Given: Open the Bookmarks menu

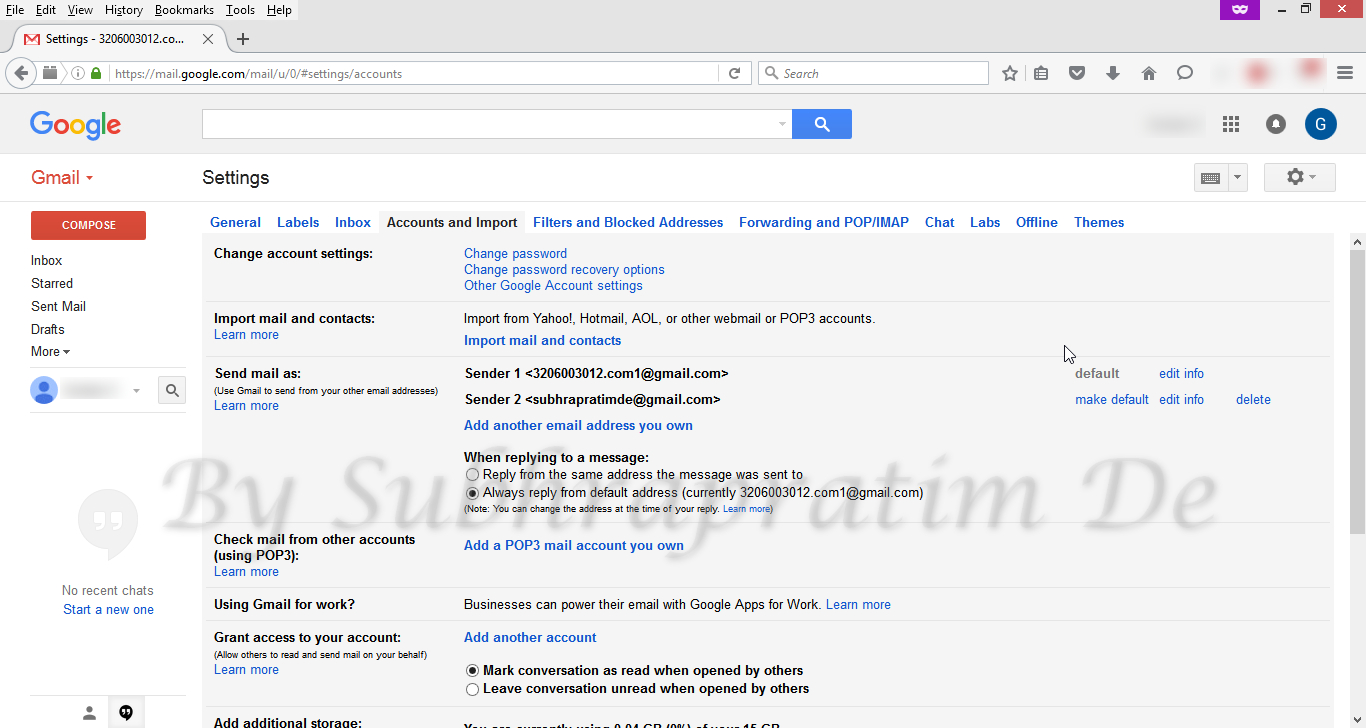Looking at the screenshot, I should tap(184, 9).
